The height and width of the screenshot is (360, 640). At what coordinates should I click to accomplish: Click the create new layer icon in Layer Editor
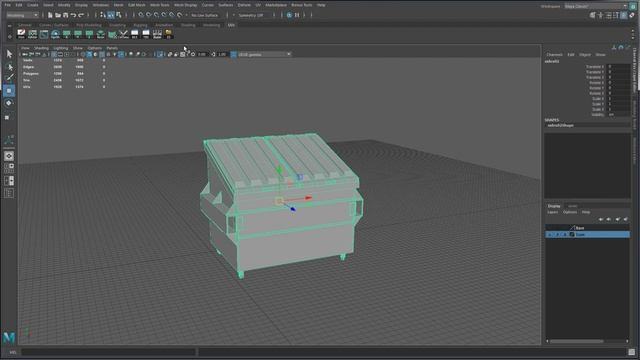click(618, 220)
